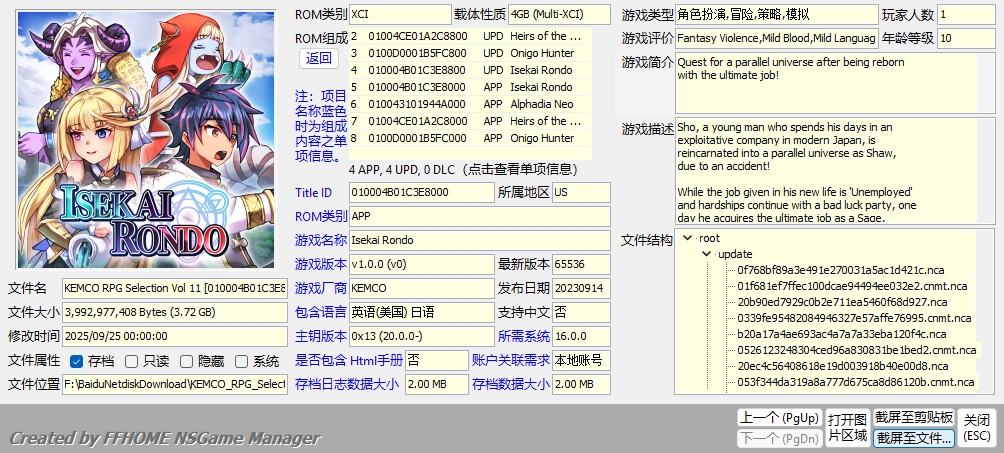Open image area with 打开图片区域

(847, 427)
